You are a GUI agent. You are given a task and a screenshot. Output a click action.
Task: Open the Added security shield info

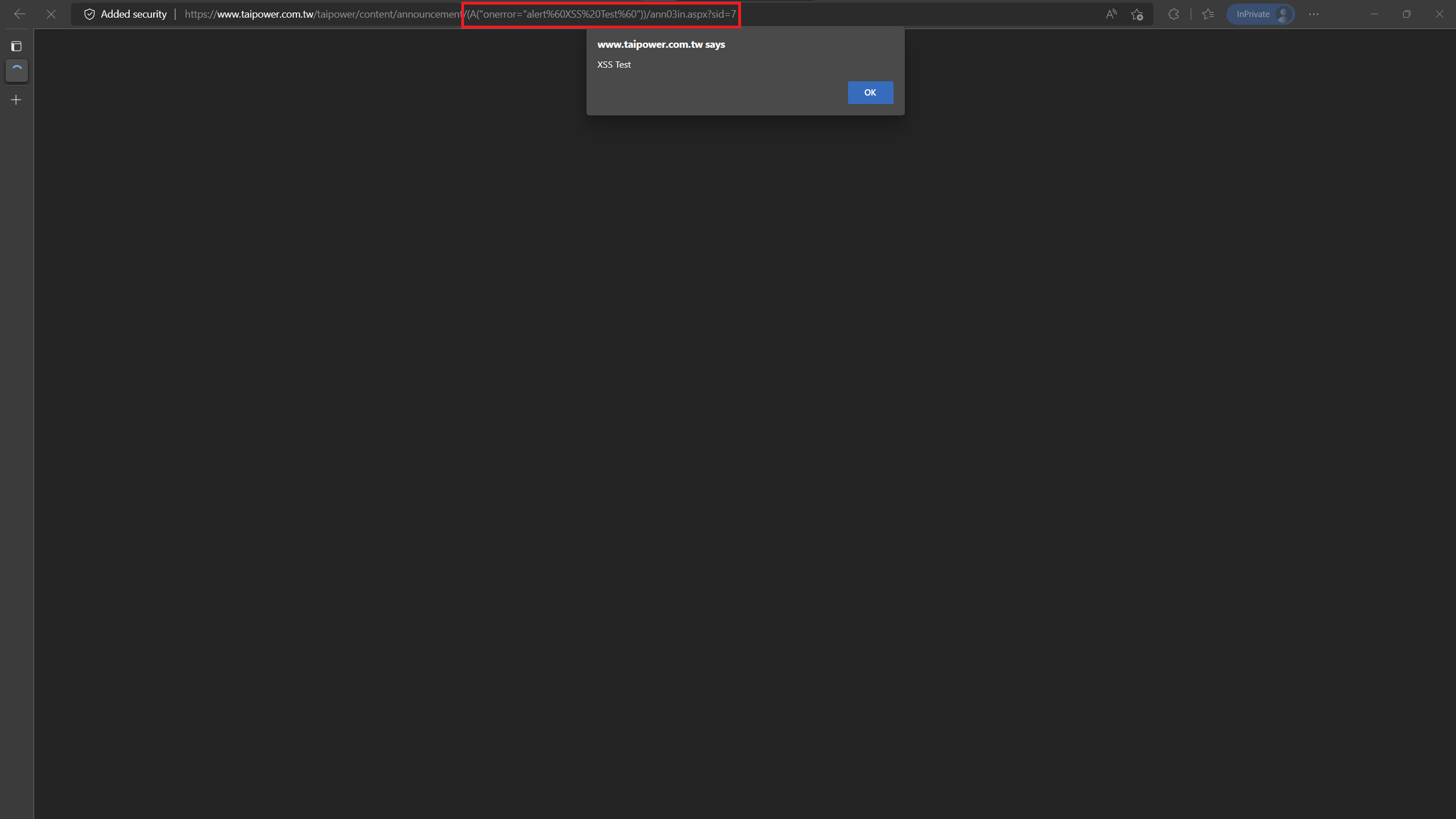89,14
